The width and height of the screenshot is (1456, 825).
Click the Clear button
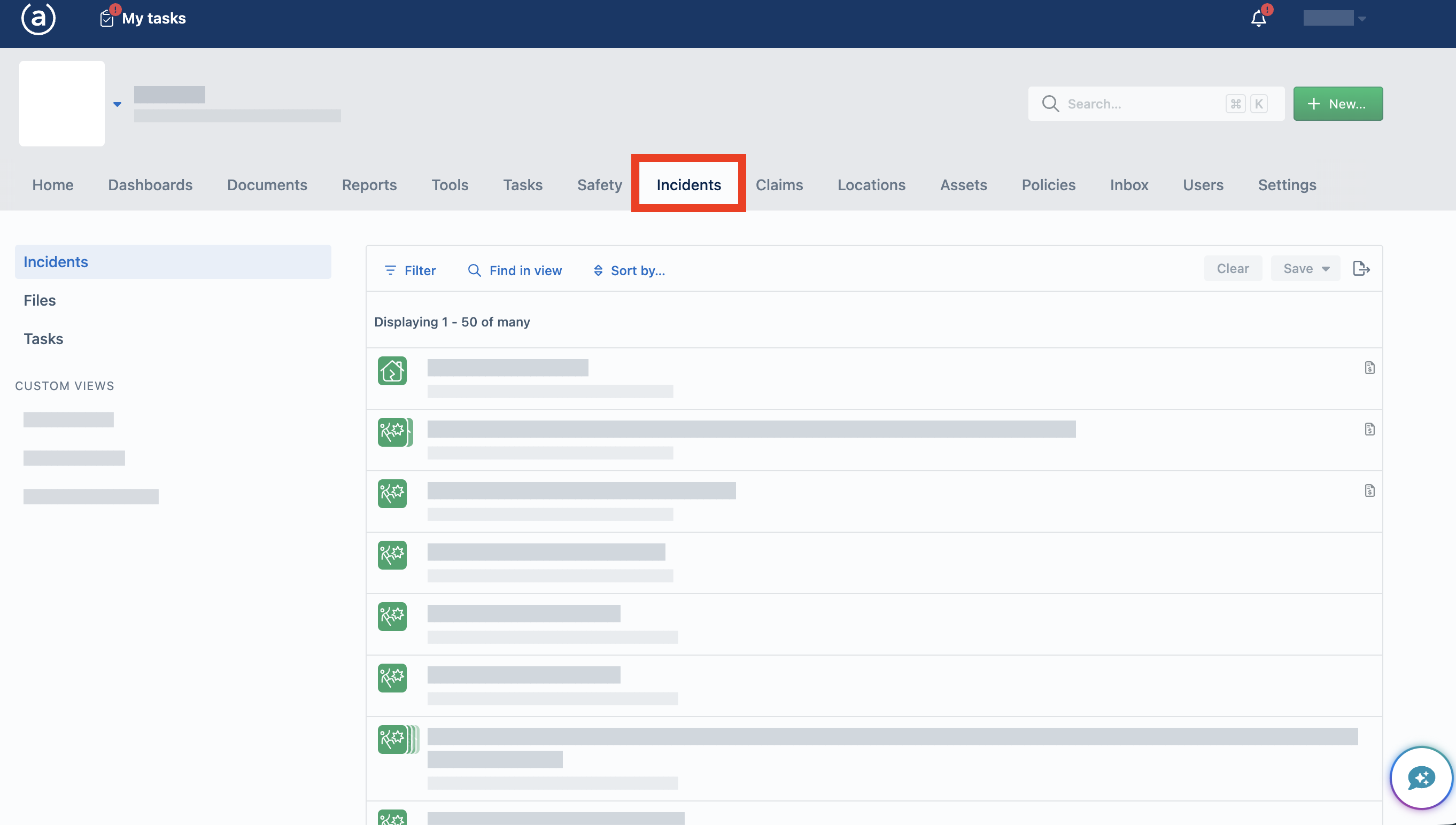click(x=1232, y=268)
